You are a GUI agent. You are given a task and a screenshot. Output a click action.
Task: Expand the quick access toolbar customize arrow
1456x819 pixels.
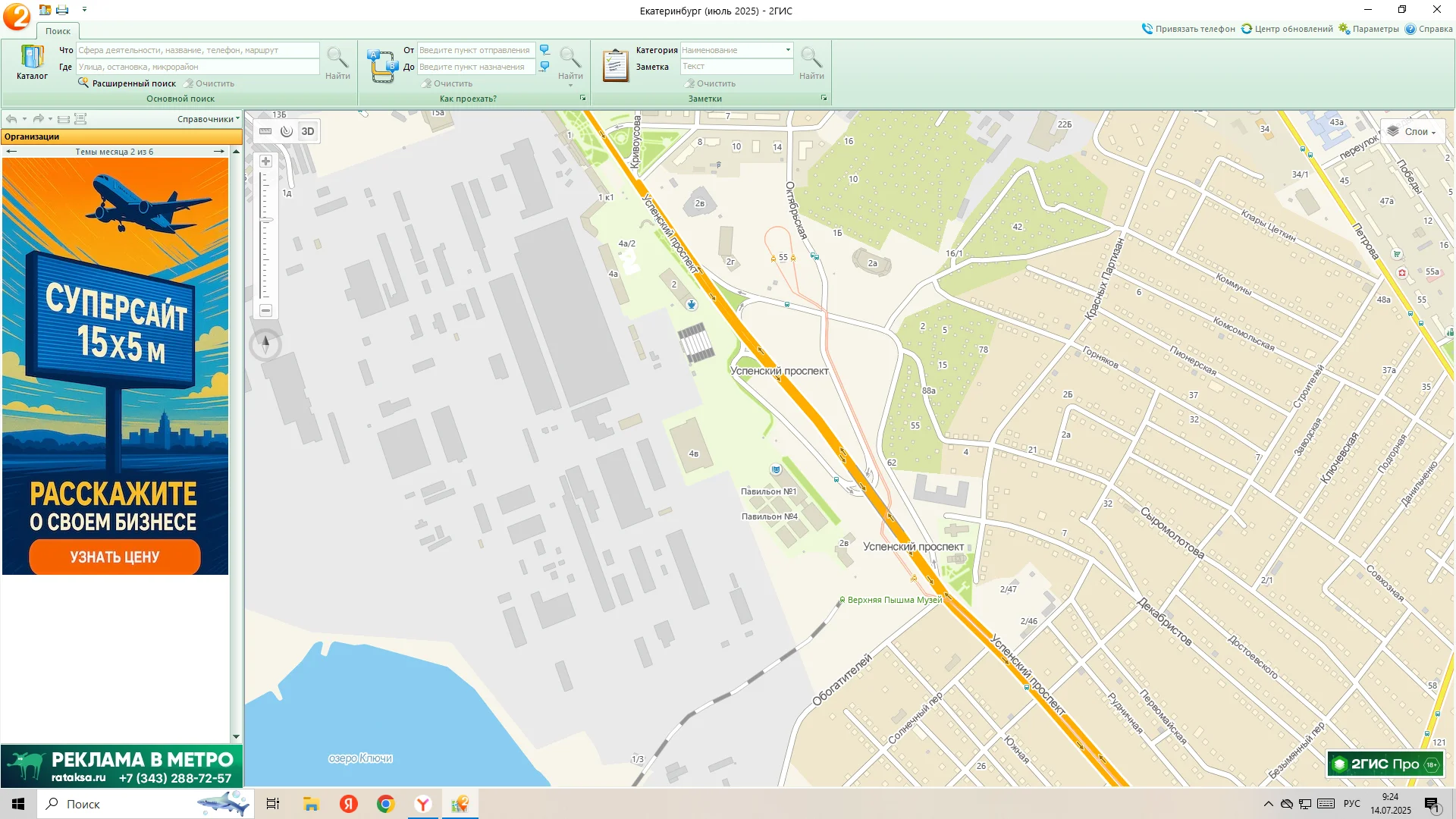pyautogui.click(x=84, y=10)
